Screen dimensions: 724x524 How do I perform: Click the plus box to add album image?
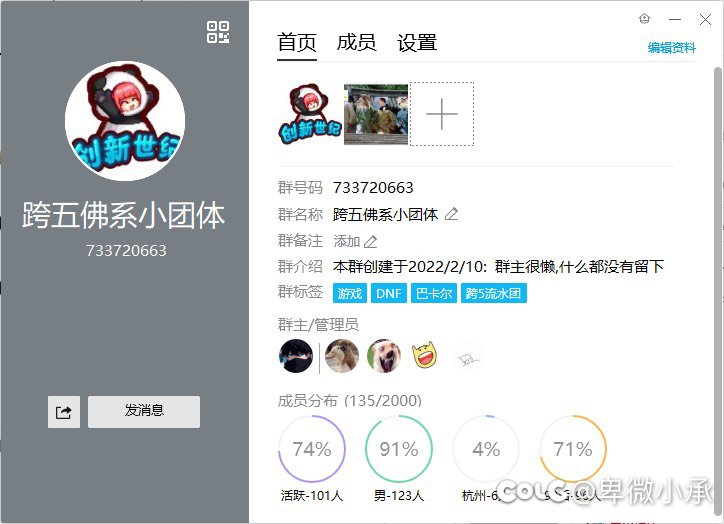tap(442, 114)
